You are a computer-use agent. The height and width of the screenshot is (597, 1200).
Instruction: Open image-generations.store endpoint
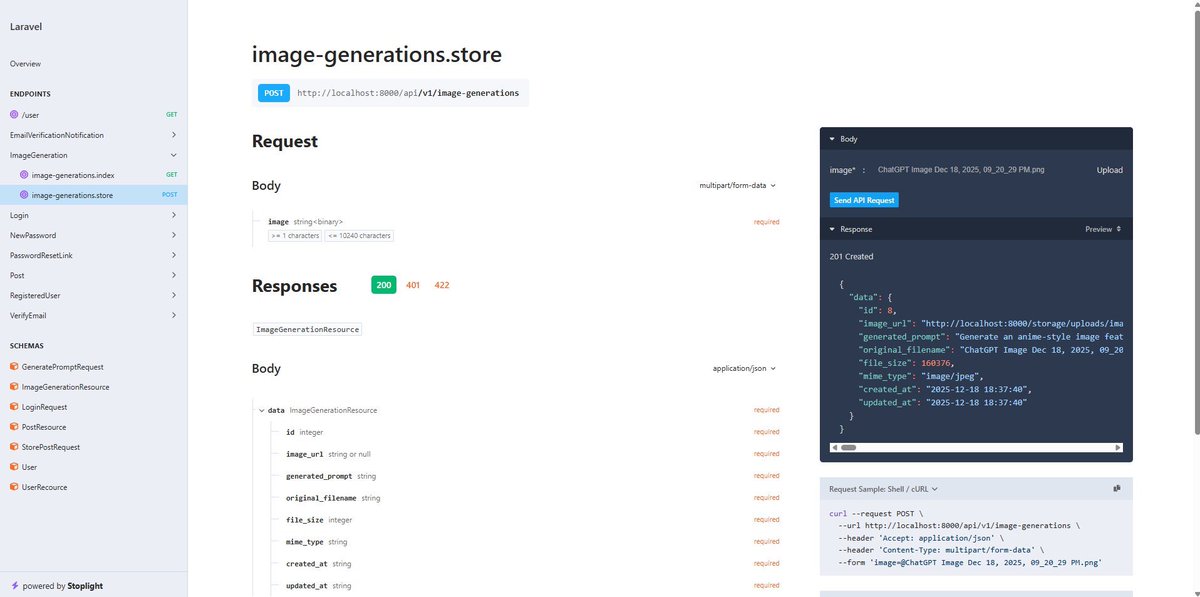pyautogui.click(x=94, y=195)
